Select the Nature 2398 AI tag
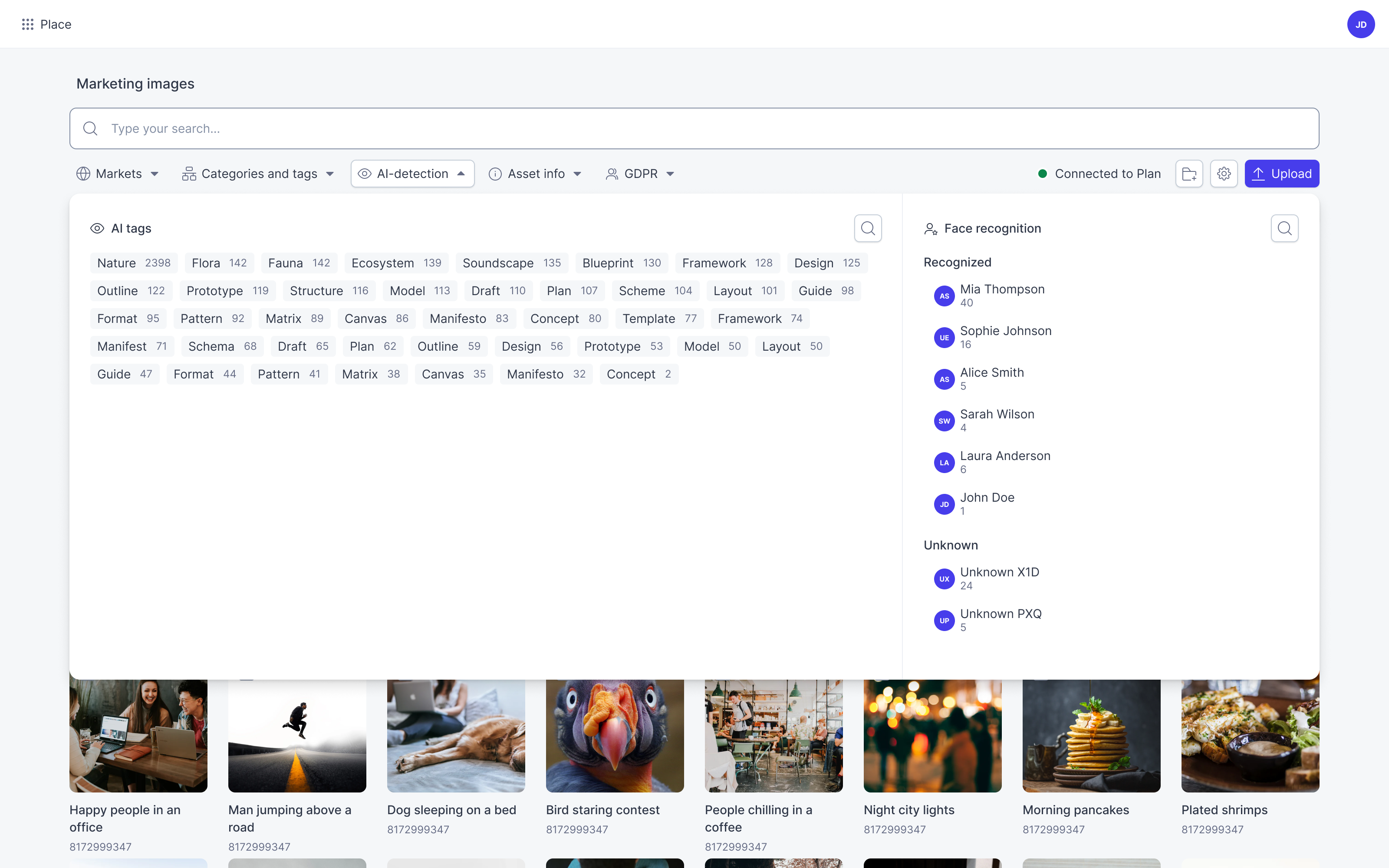This screenshot has width=1389, height=868. [x=133, y=263]
